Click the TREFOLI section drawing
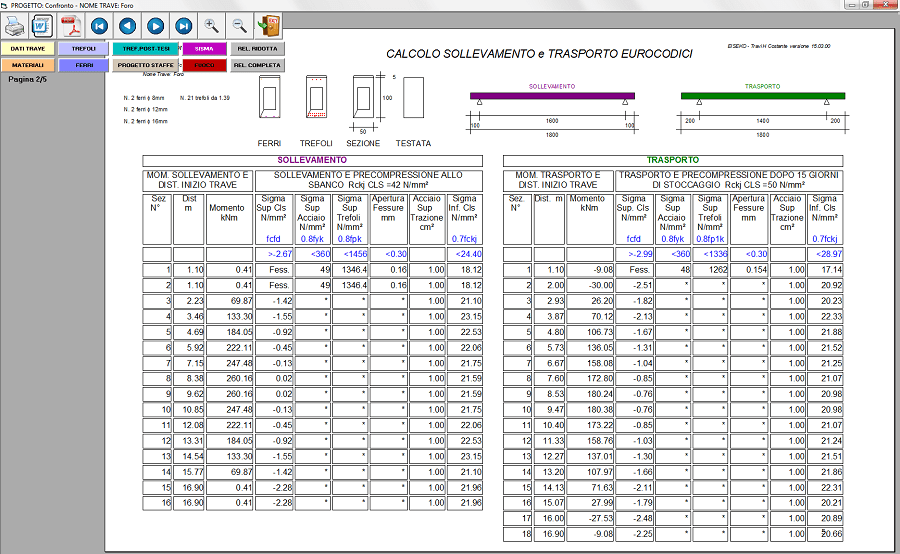 pos(316,97)
